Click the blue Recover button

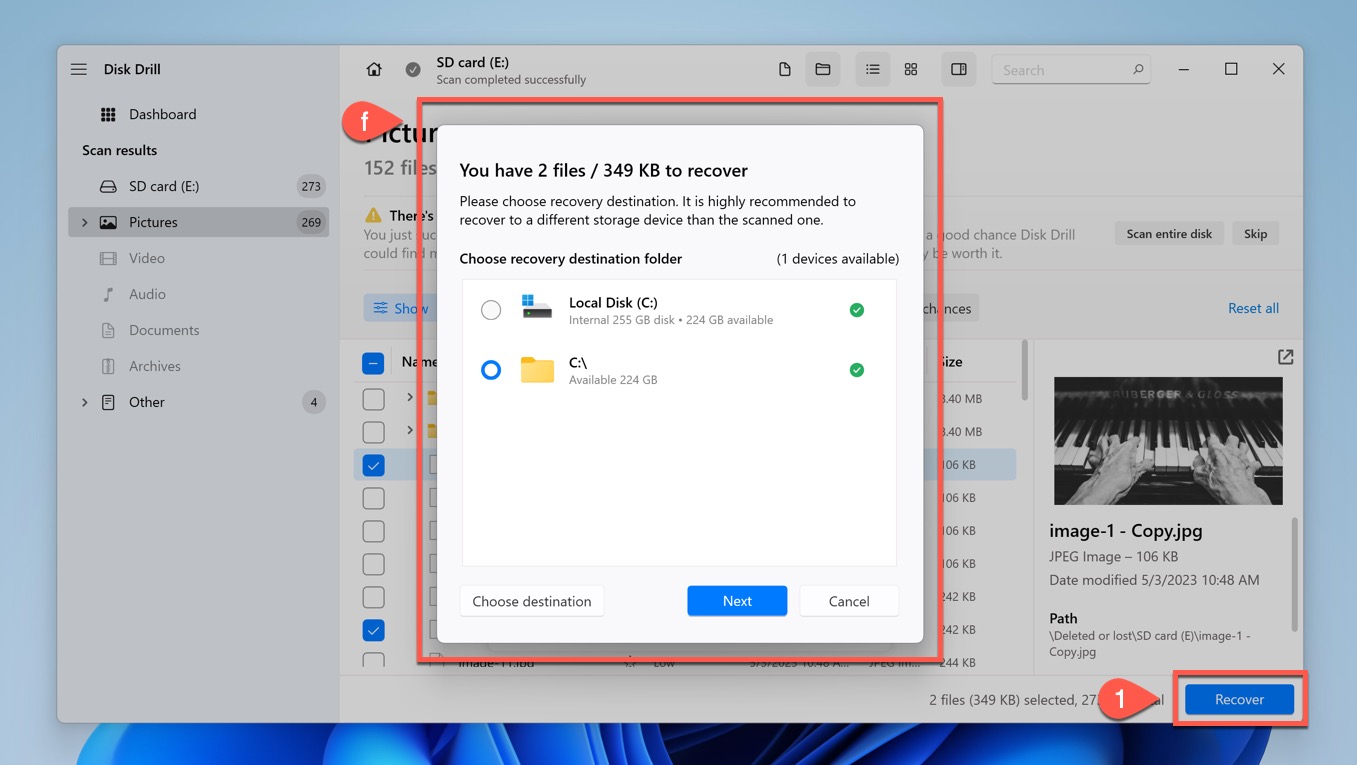1239,699
